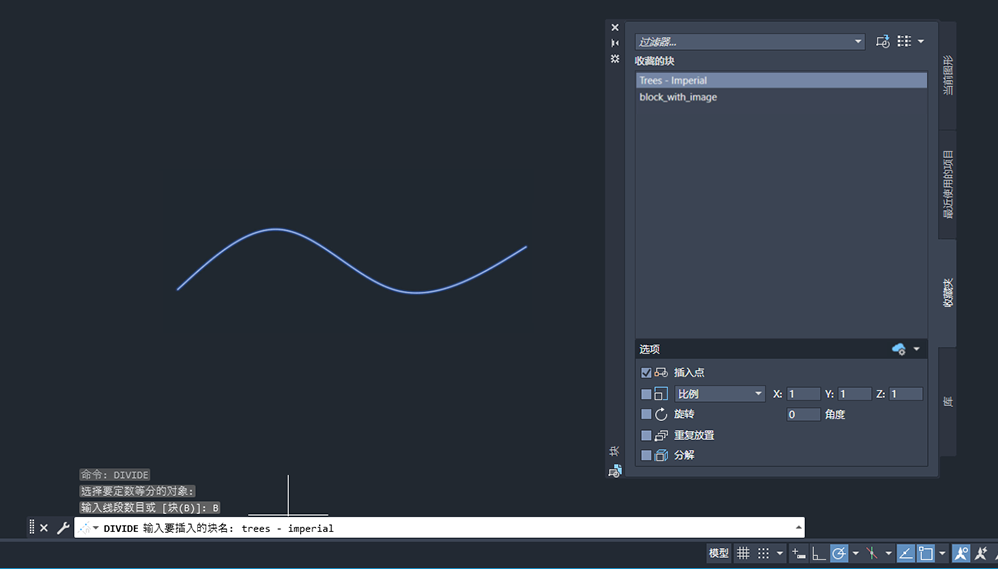The height and width of the screenshot is (569, 998).
Task: Click the rotation angle (角度) field
Action: tap(803, 414)
